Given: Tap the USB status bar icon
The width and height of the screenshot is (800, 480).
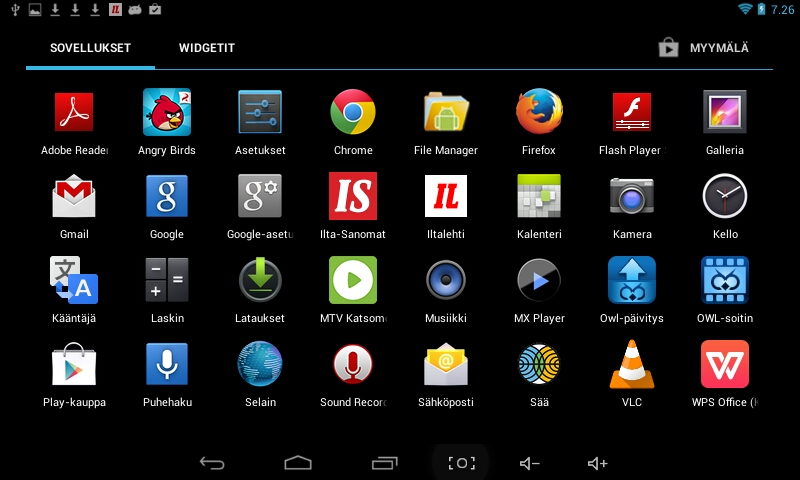Looking at the screenshot, I should click(15, 9).
